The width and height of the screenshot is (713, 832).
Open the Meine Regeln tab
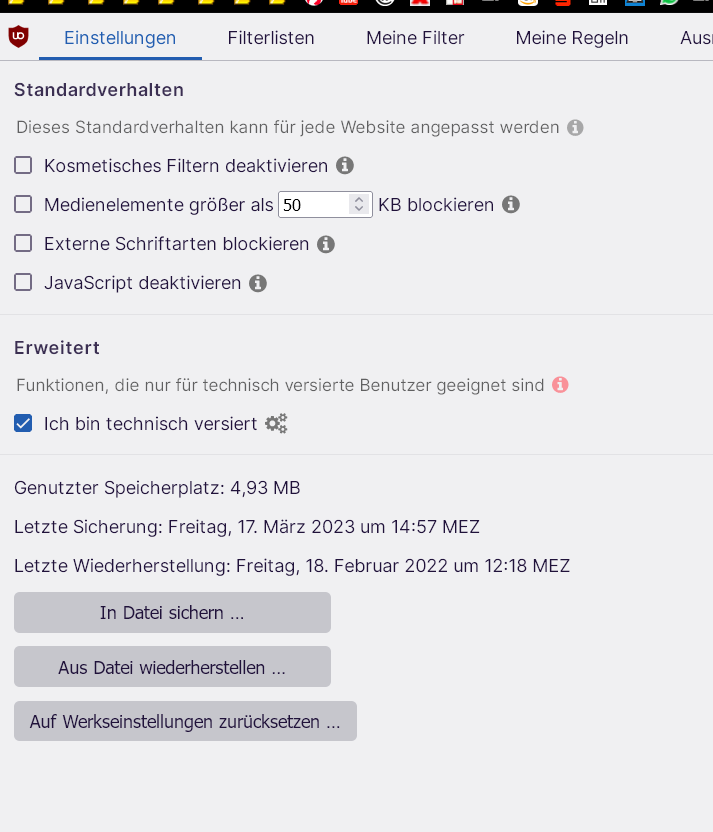point(572,38)
